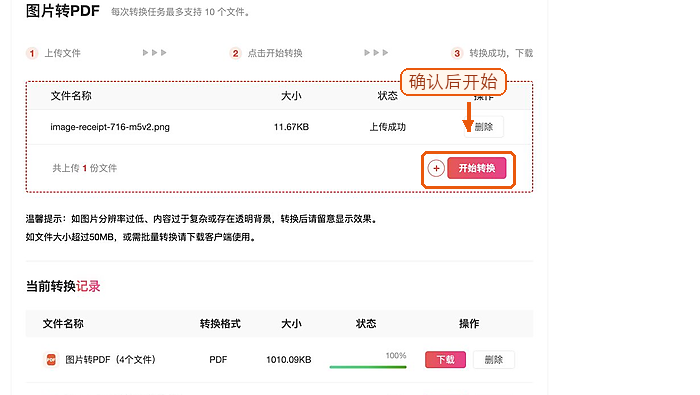700x395 pixels.
Task: Click the 每次转换任务最多支持 10 个文件 hint
Action: 180,12
